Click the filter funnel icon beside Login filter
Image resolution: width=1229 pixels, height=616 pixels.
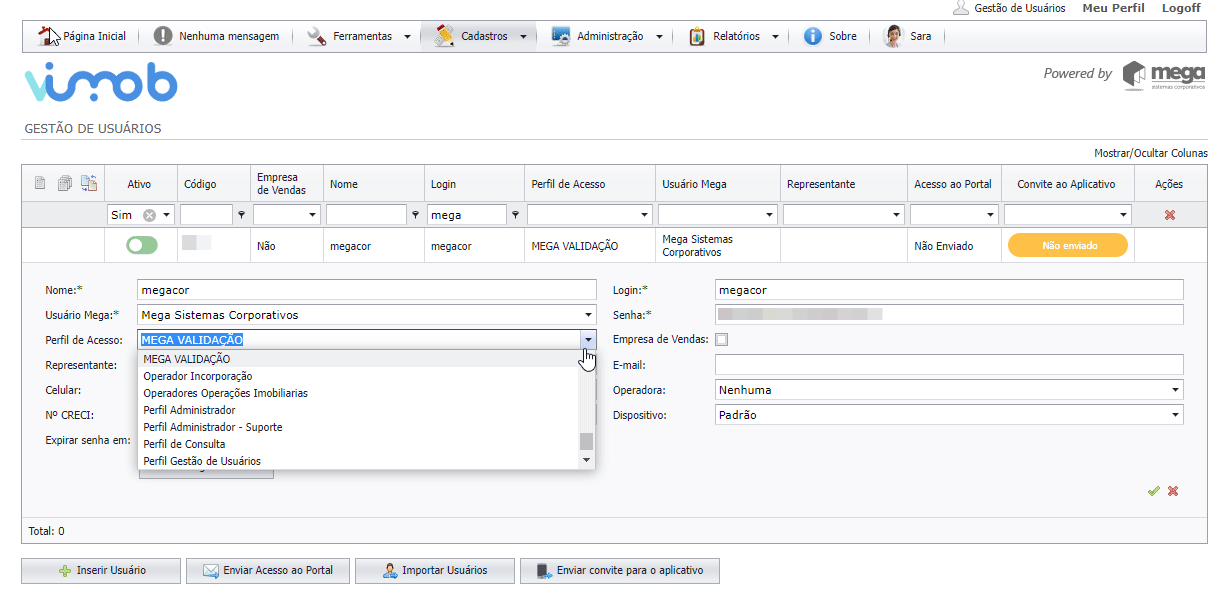pyautogui.click(x=516, y=215)
